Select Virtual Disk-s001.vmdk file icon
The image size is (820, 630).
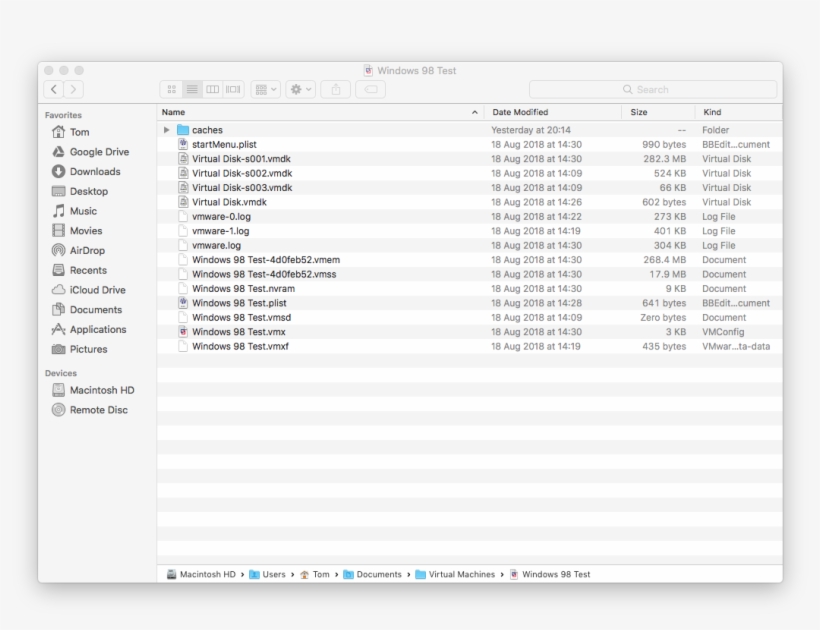[183, 159]
